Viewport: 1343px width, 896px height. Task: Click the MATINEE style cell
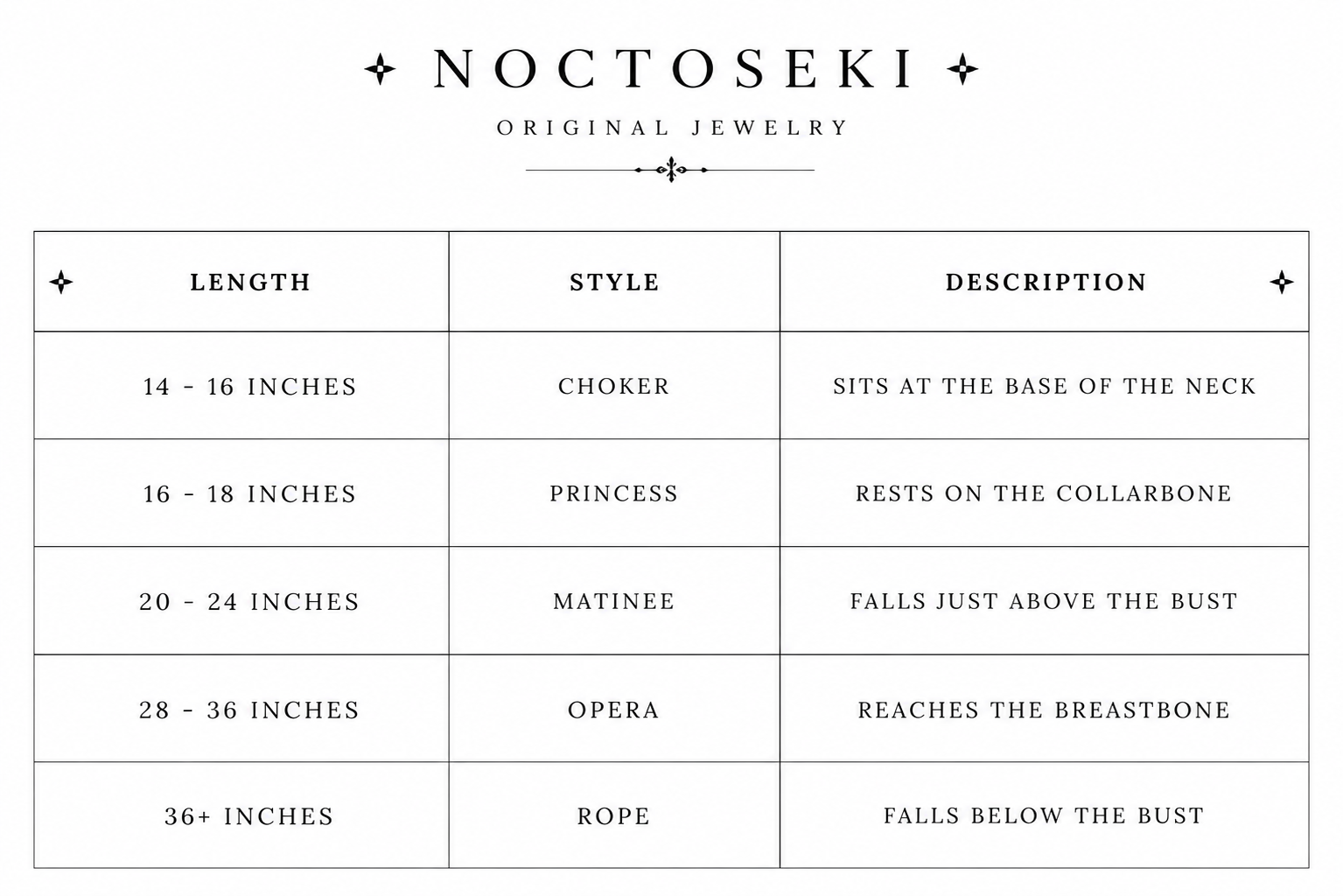pos(614,601)
